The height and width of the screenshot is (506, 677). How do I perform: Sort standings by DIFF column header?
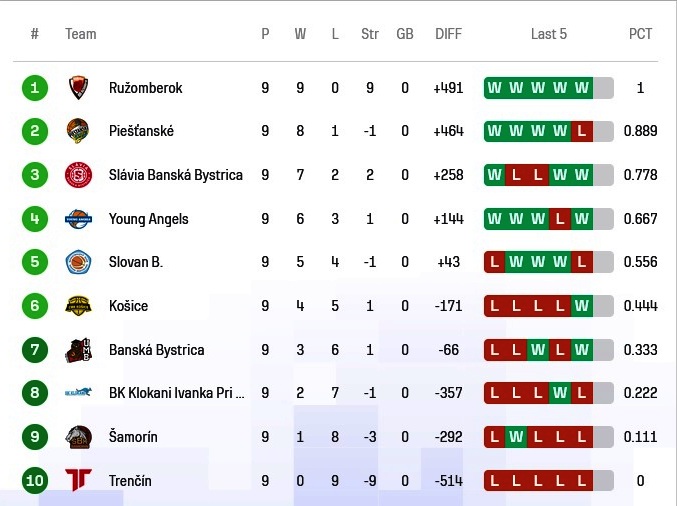tap(448, 34)
